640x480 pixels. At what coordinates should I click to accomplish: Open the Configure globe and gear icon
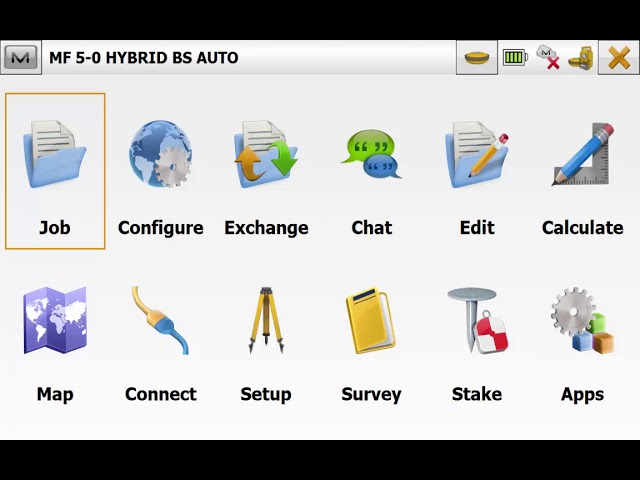(160, 155)
